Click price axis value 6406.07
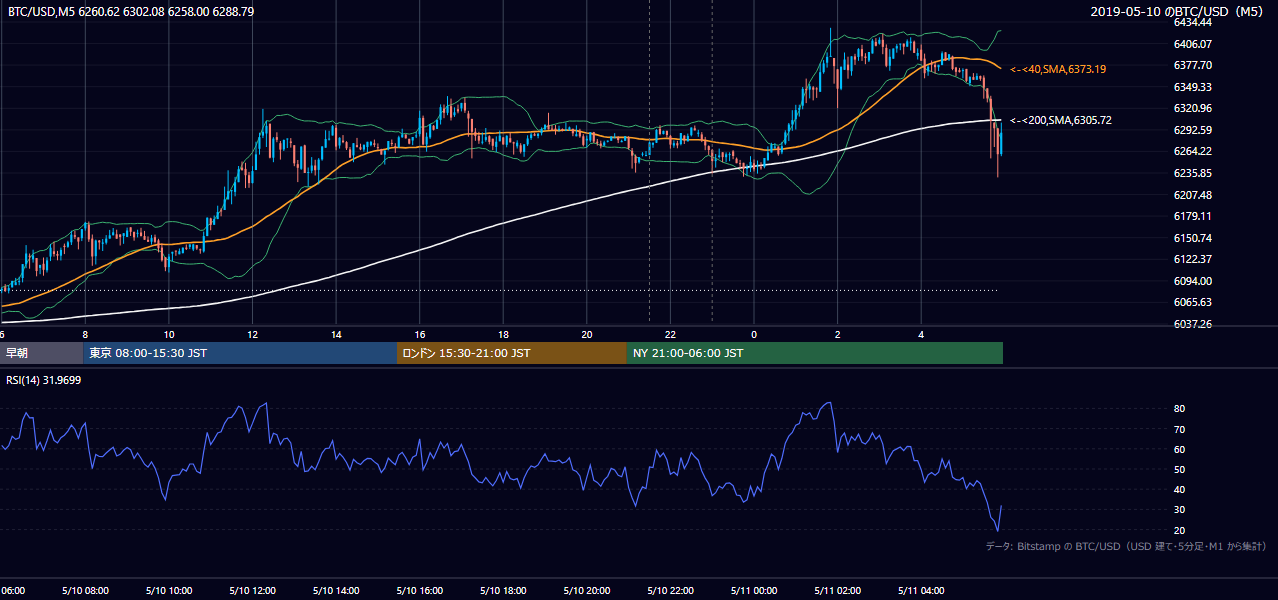Screen dimensions: 1278x600 tap(1193, 44)
